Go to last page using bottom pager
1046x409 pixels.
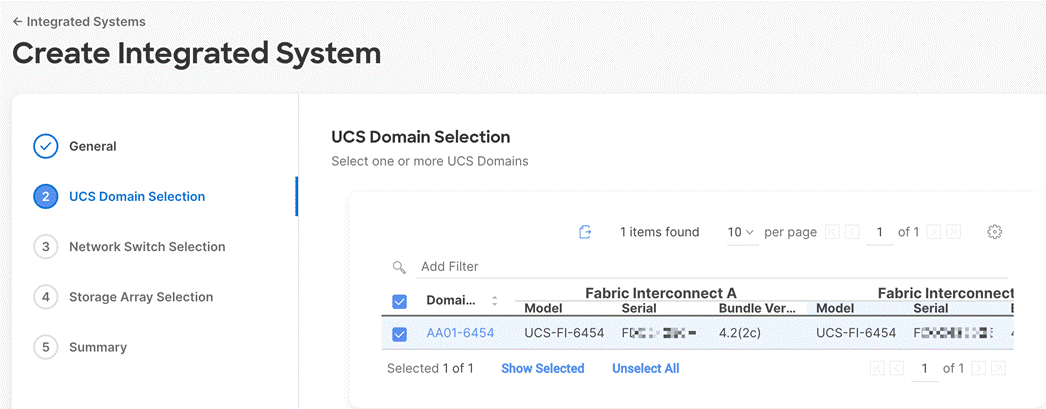999,368
